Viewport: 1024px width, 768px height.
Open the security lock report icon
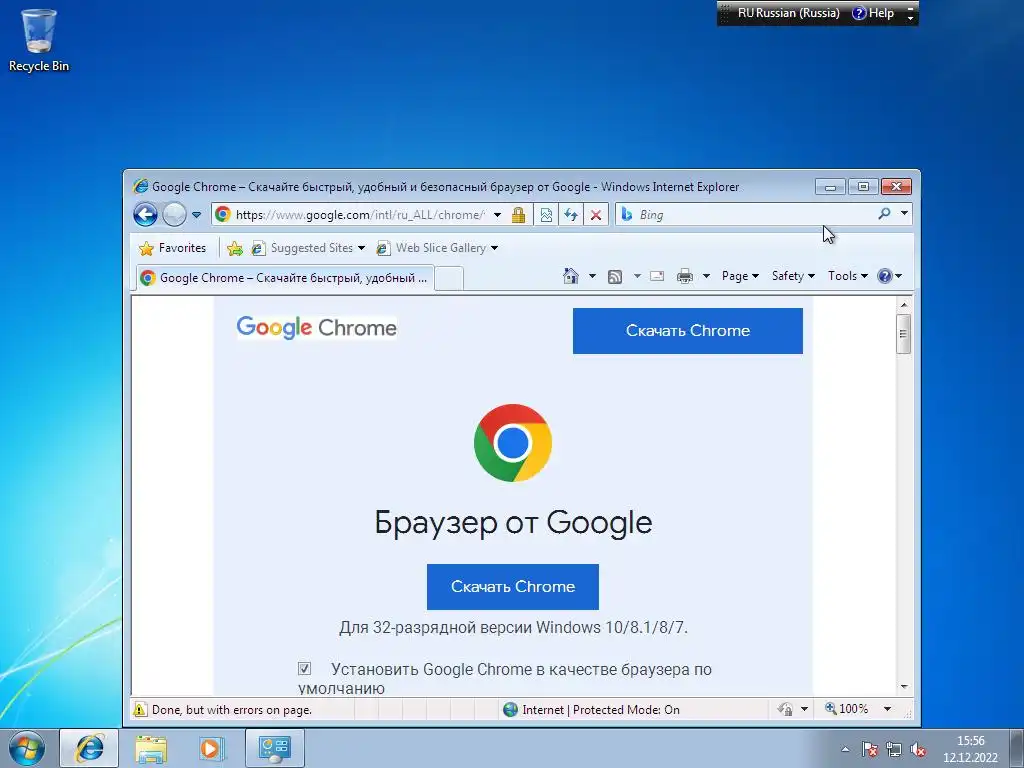(x=519, y=215)
